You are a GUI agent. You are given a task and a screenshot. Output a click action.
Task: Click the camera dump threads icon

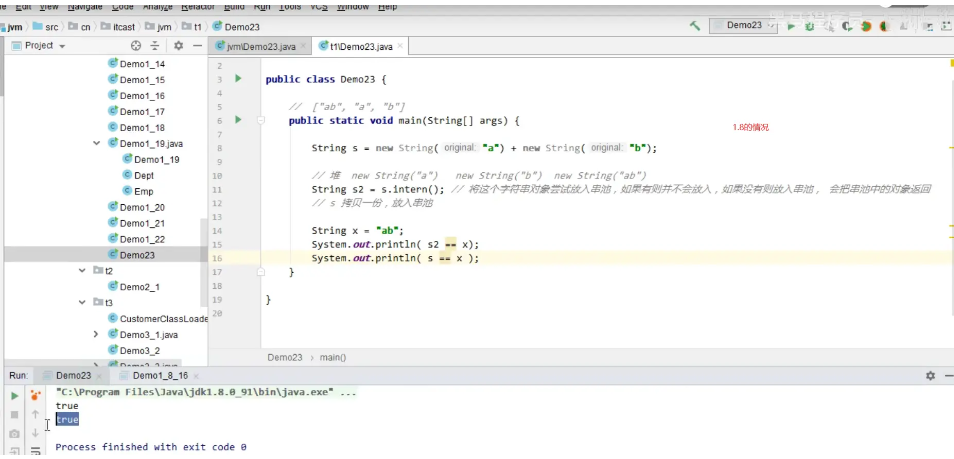coord(15,433)
